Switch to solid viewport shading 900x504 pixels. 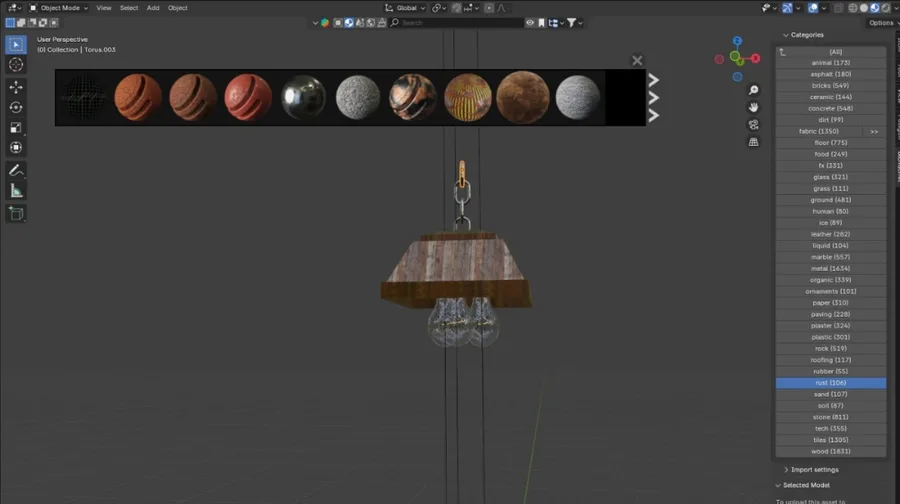click(864, 8)
